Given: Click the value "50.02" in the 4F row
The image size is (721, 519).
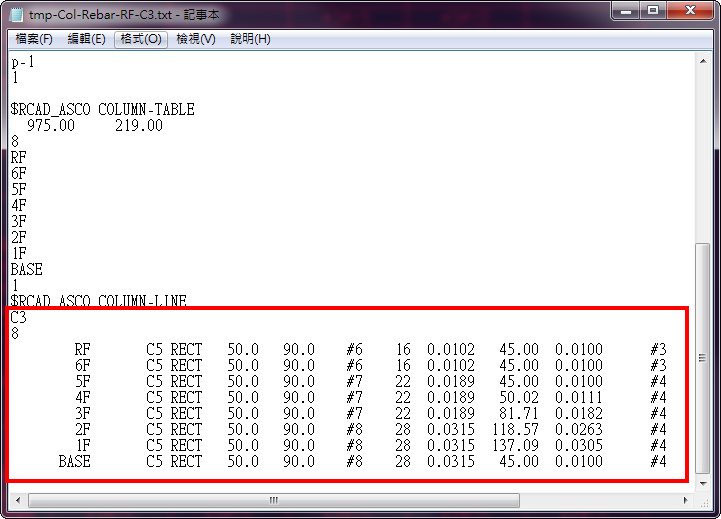Looking at the screenshot, I should tap(519, 397).
